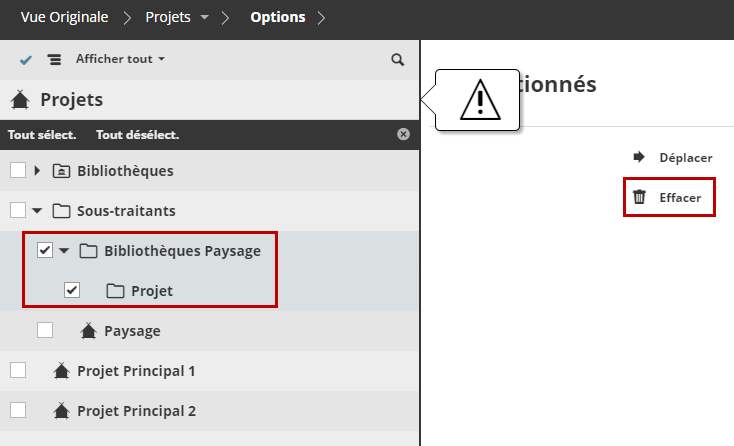
Task: Check the Bibliothèques checkbox
Action: (18, 170)
